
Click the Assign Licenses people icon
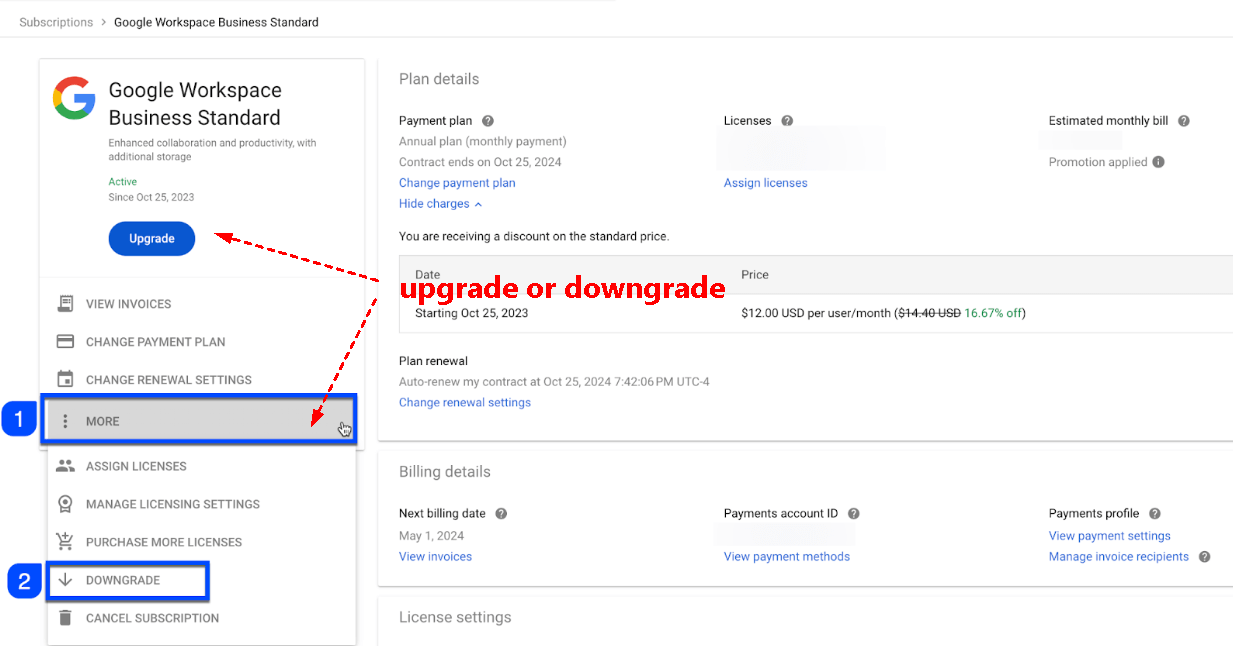pos(65,466)
